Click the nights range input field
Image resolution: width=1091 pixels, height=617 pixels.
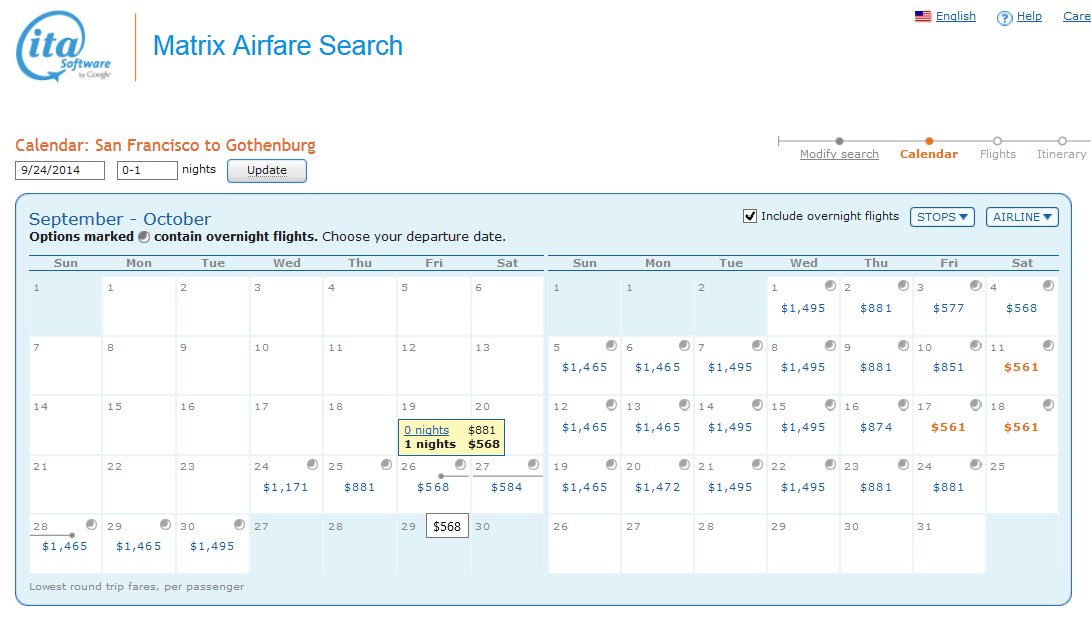(x=147, y=170)
